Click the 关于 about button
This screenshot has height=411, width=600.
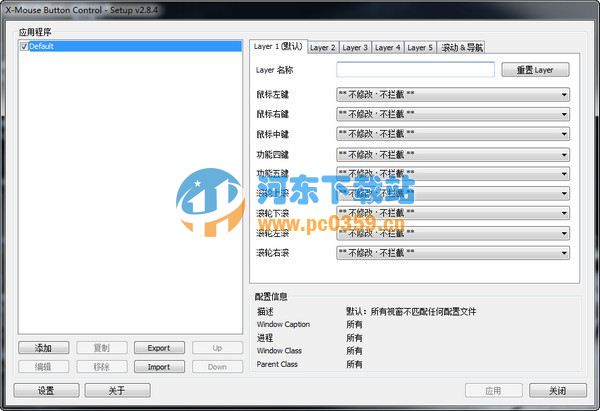click(117, 390)
